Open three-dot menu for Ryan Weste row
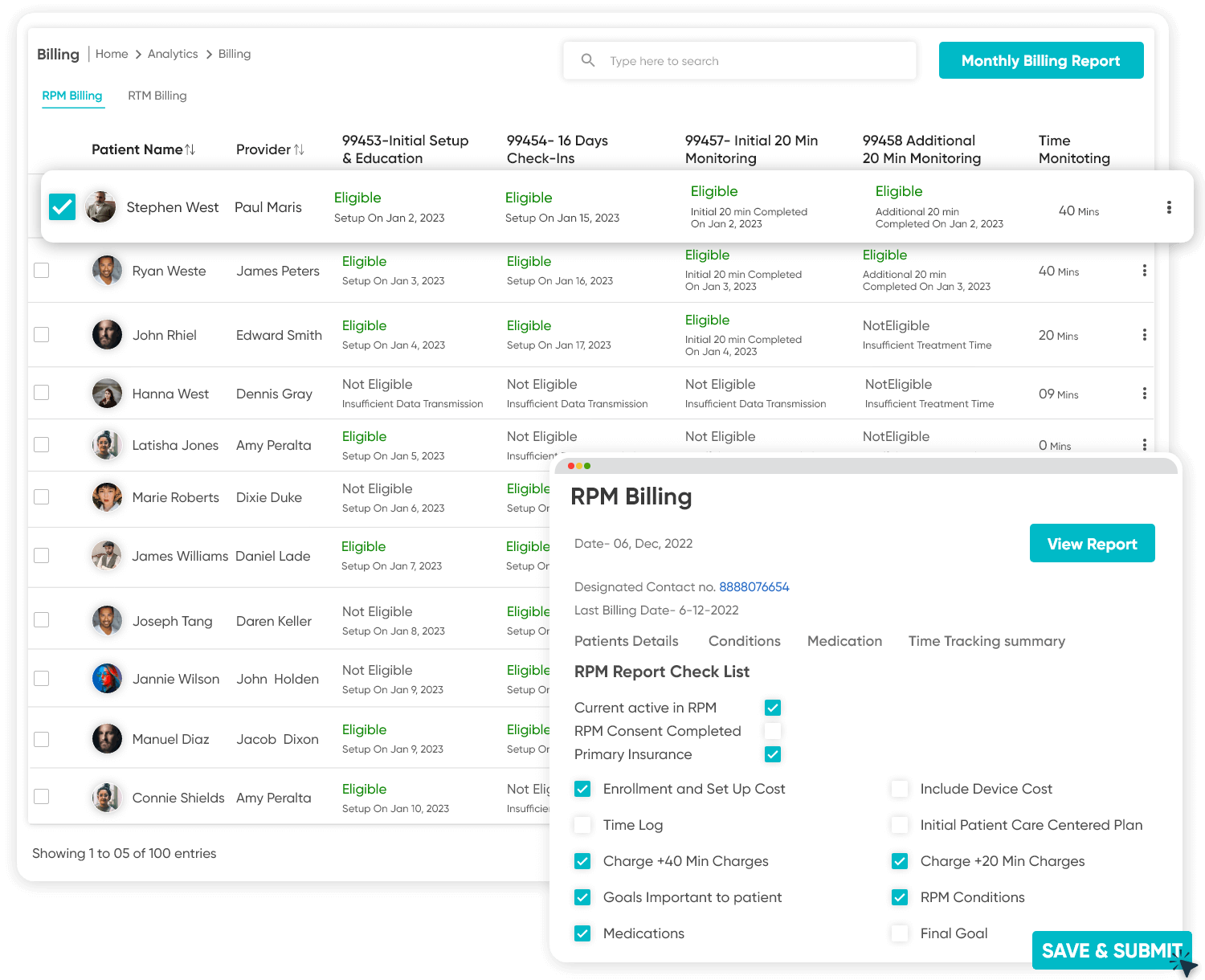 tap(1144, 271)
